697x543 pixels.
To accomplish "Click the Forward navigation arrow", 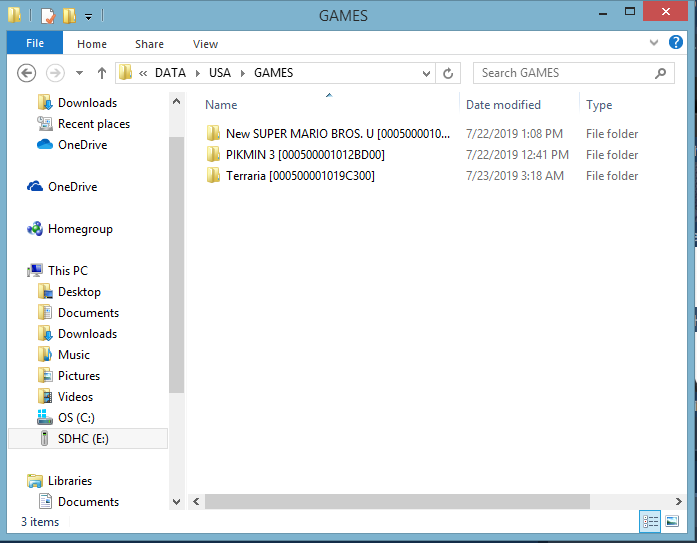I will click(x=55, y=73).
